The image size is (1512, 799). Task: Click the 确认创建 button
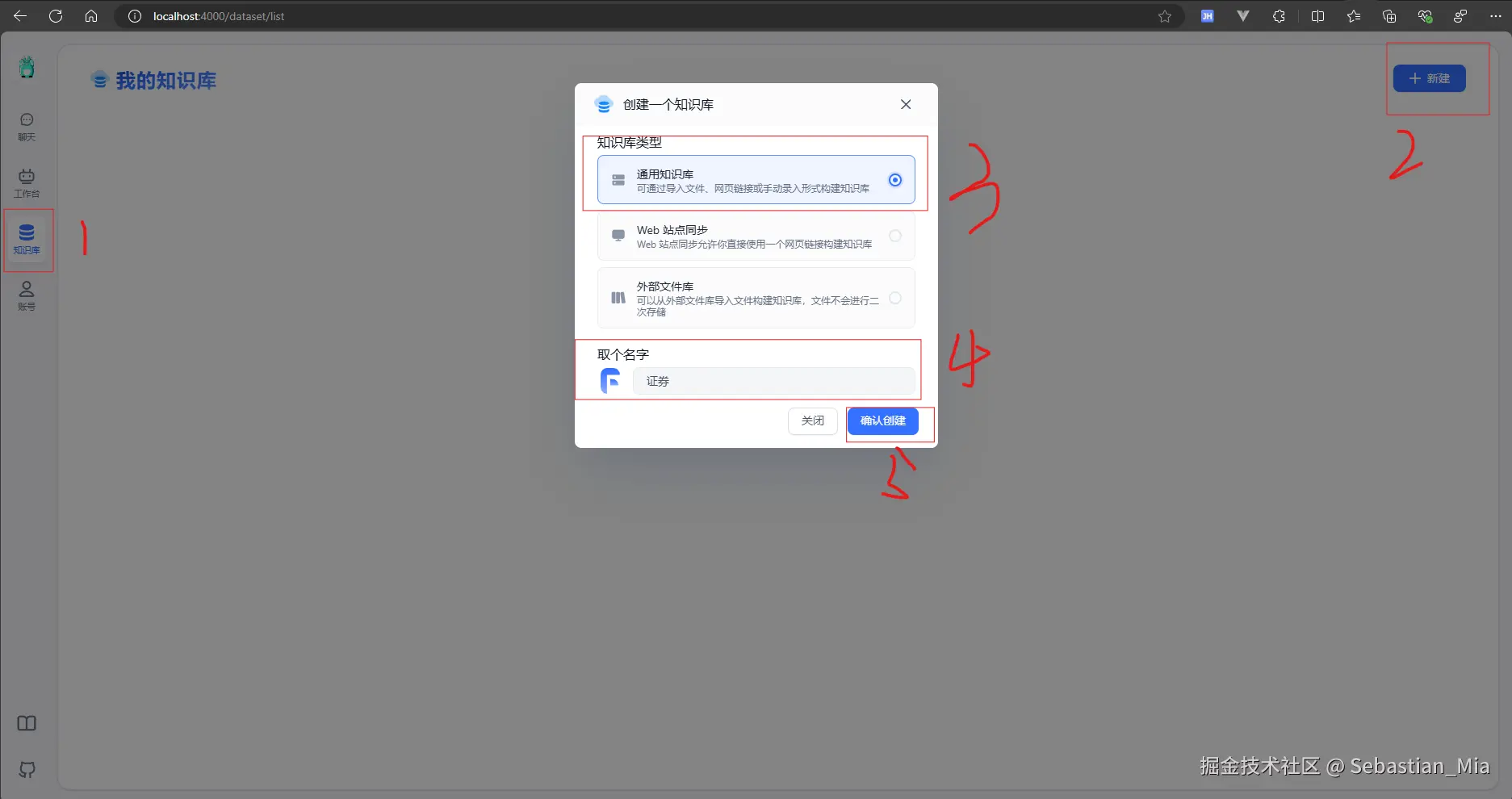coord(882,420)
